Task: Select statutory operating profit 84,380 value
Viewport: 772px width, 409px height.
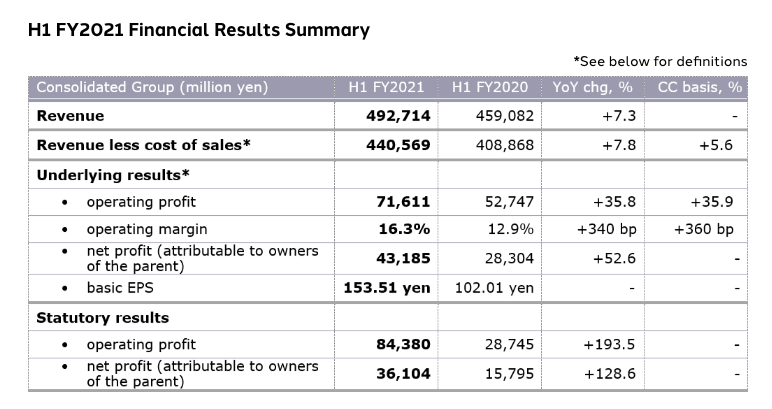Action: 403,344
